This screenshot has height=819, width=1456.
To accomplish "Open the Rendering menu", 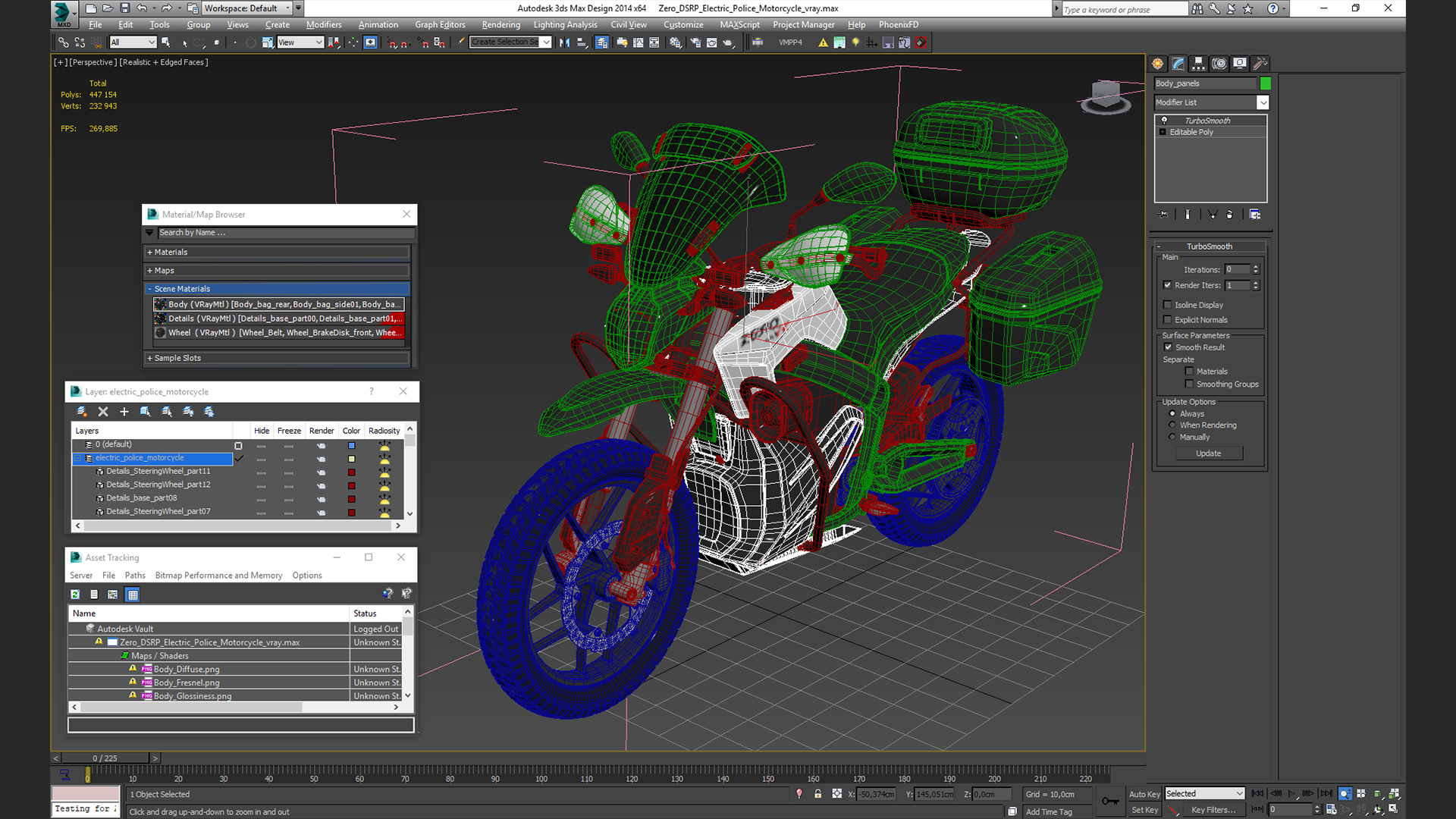I will point(500,25).
